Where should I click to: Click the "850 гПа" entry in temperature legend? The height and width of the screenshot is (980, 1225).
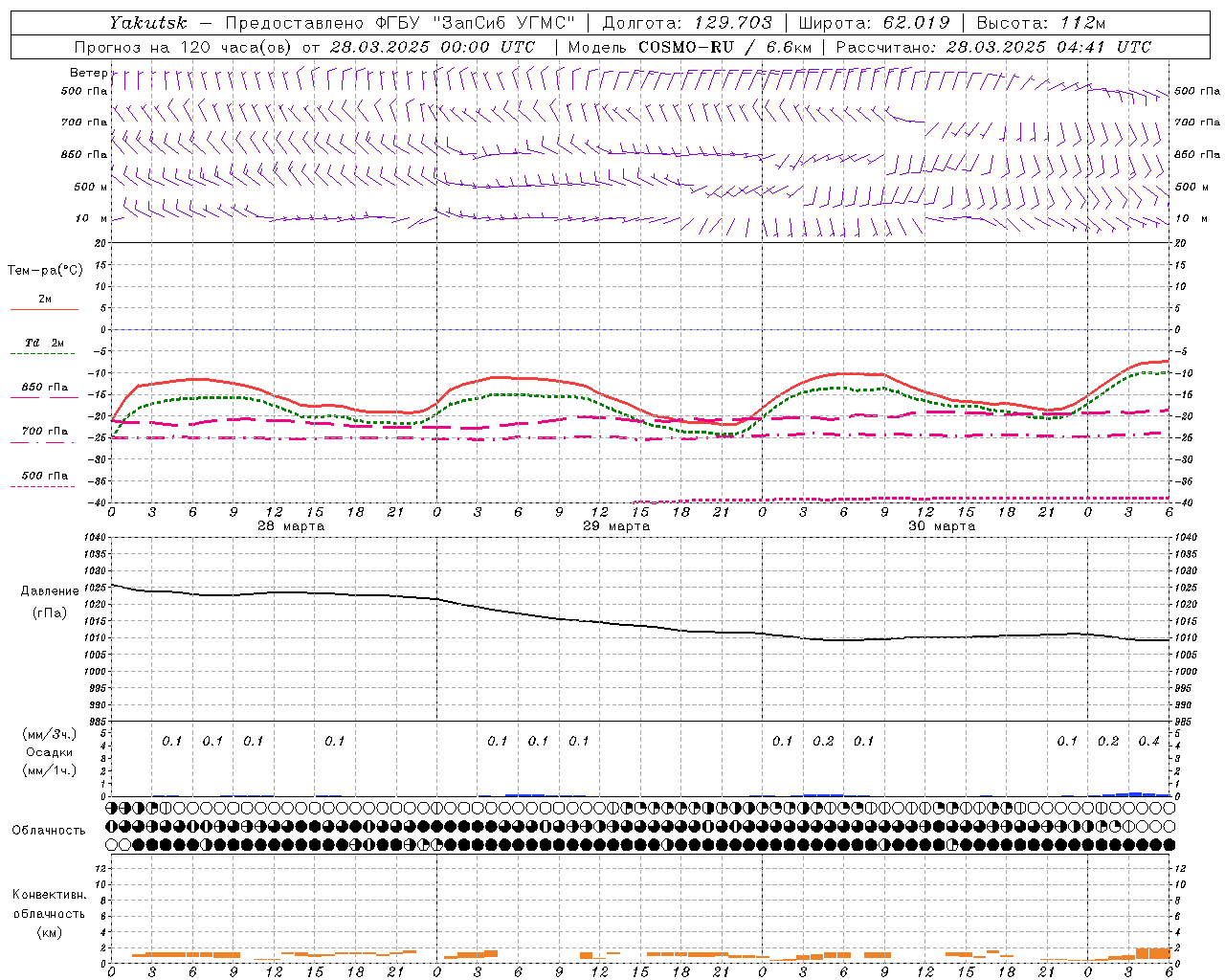coord(45,388)
